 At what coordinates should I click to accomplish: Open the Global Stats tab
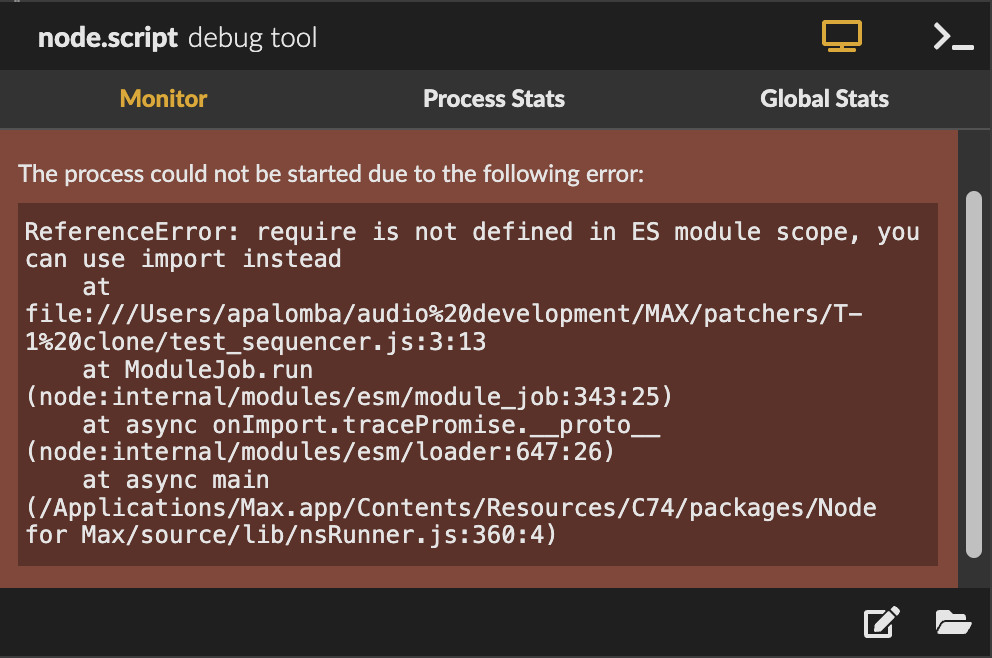(824, 99)
